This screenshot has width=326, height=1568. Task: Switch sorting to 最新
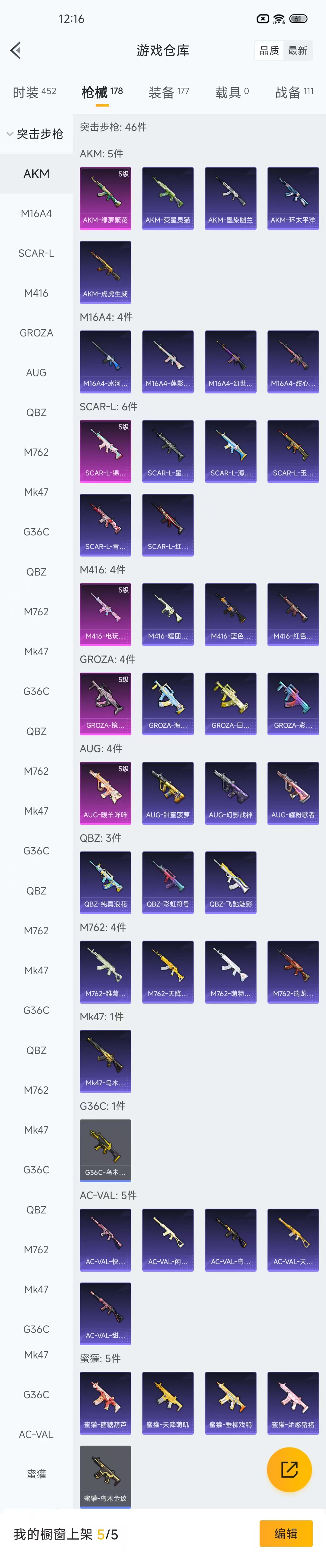pyautogui.click(x=298, y=51)
